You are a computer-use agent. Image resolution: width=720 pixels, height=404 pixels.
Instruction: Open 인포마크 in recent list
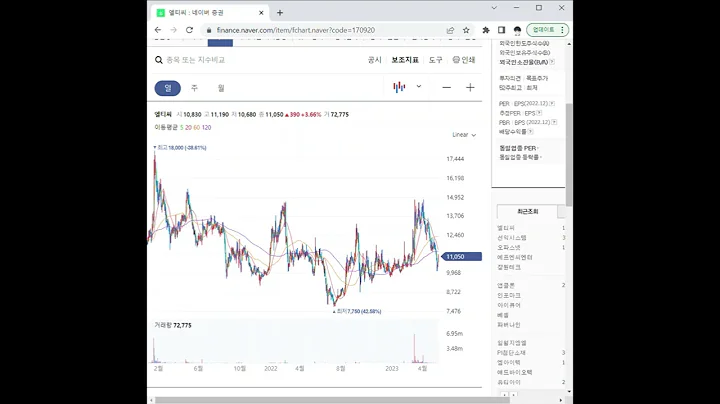(x=509, y=295)
